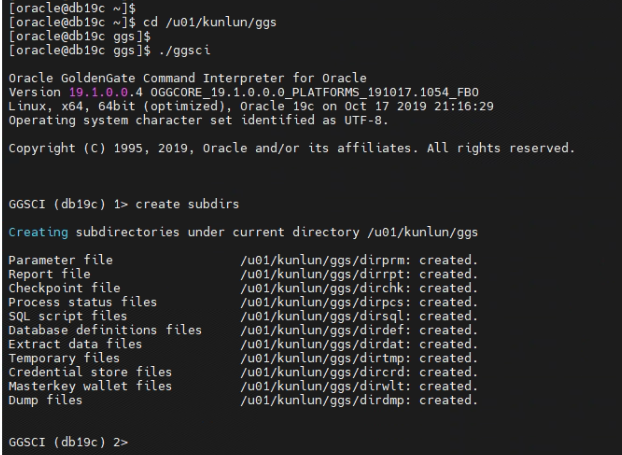
Task: Click 'Extract data files' label
Action: click(75, 344)
